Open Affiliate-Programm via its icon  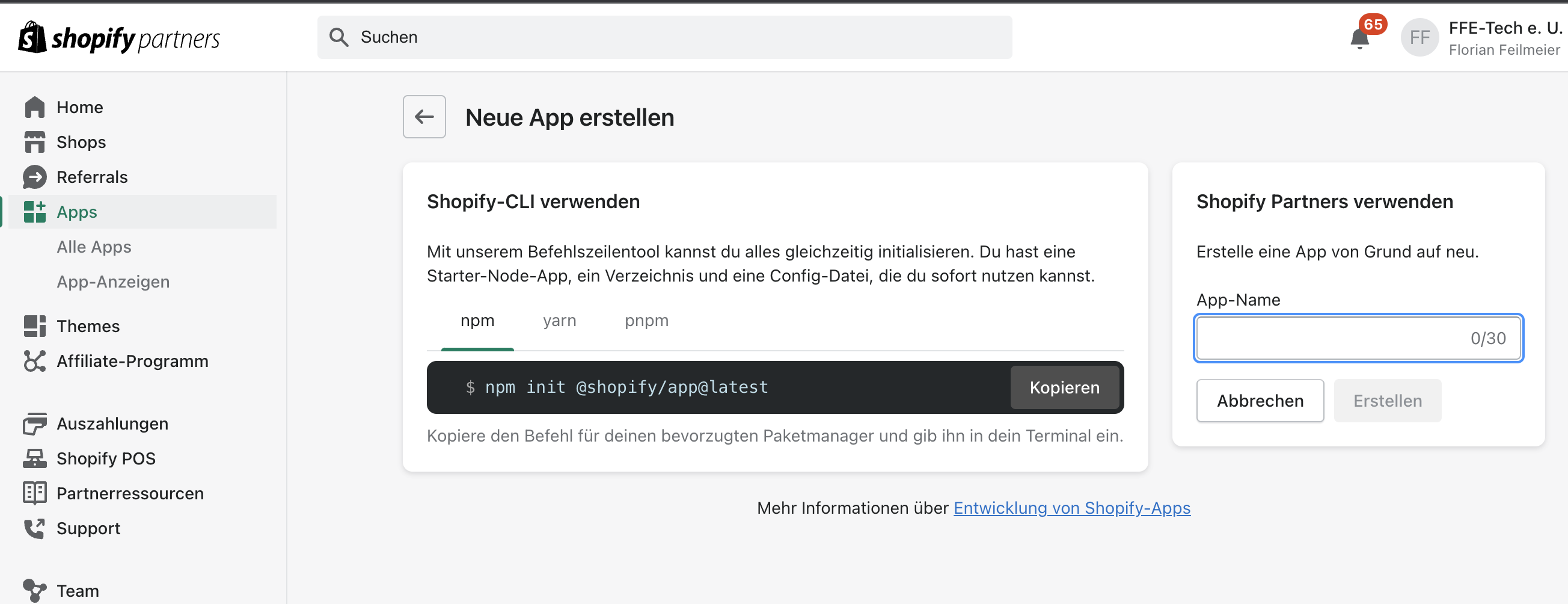(x=35, y=361)
